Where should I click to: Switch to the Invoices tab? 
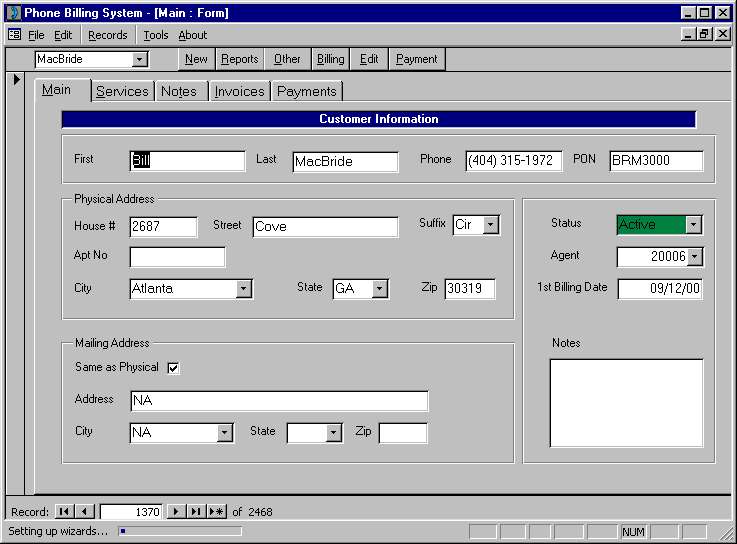239,91
